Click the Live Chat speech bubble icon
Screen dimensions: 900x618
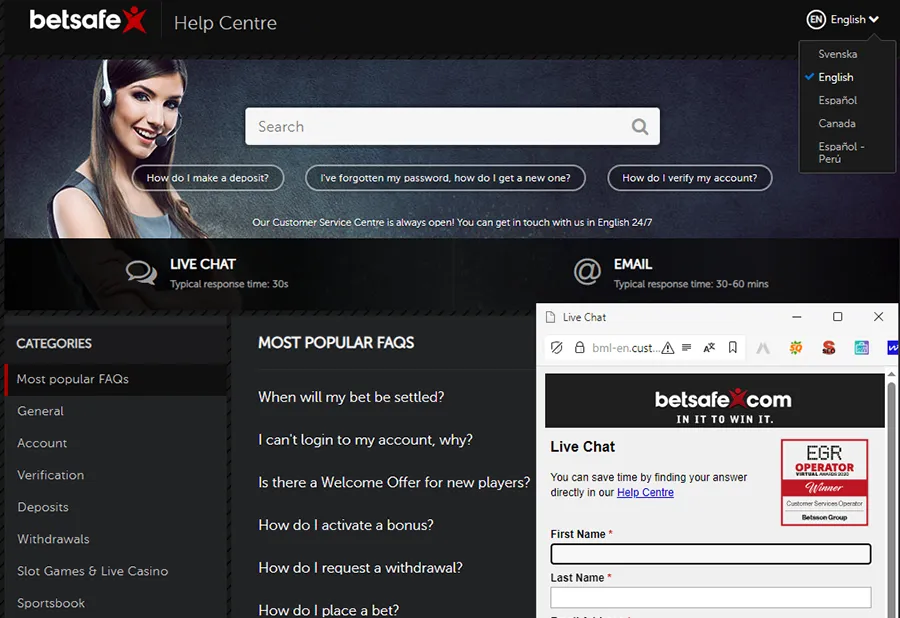(x=141, y=272)
